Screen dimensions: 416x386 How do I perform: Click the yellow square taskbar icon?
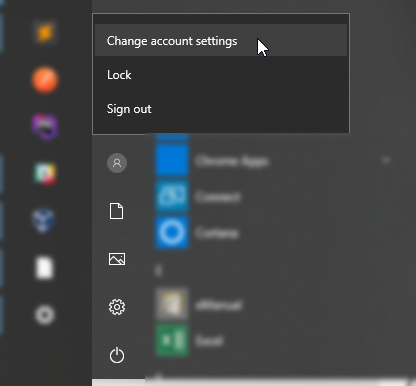pyautogui.click(x=45, y=33)
